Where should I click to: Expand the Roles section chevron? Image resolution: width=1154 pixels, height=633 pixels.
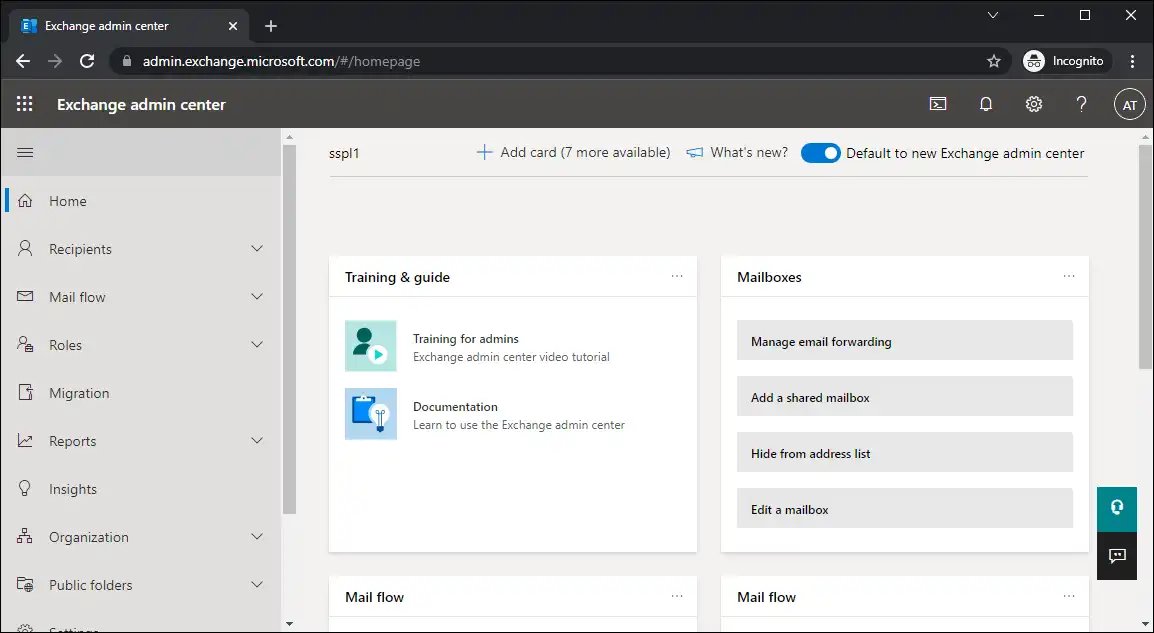(x=257, y=344)
